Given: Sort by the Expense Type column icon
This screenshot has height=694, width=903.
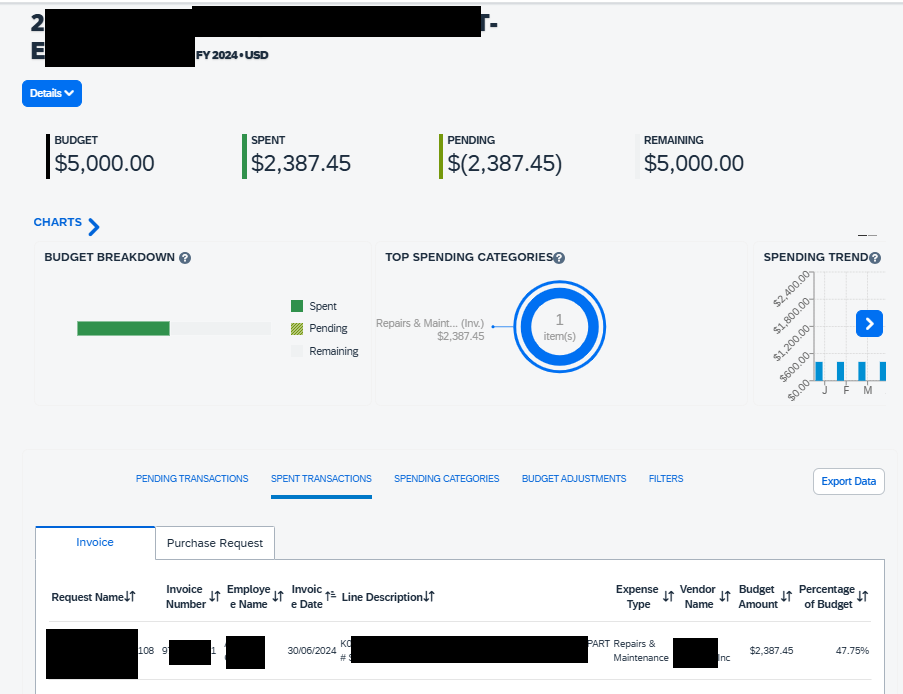Looking at the screenshot, I should click(668, 597).
